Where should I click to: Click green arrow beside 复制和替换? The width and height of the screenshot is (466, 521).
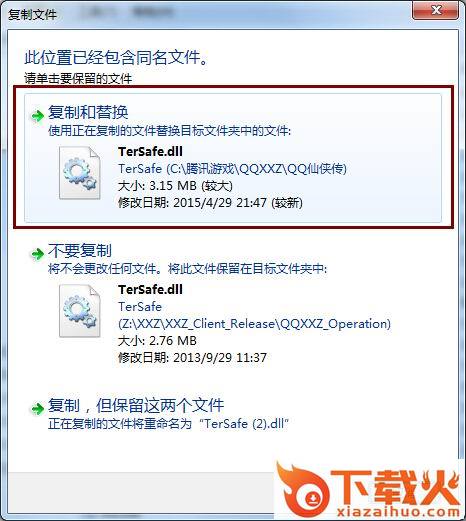[37, 116]
